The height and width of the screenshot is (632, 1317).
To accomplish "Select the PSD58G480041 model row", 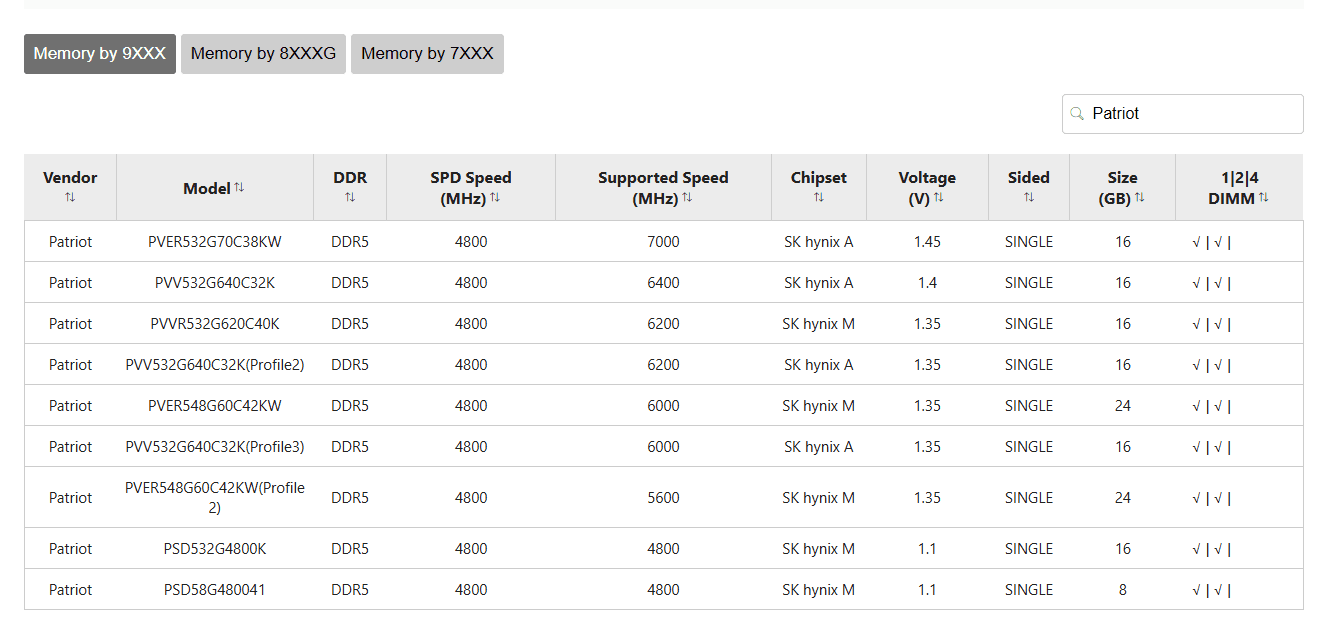I will point(215,590).
